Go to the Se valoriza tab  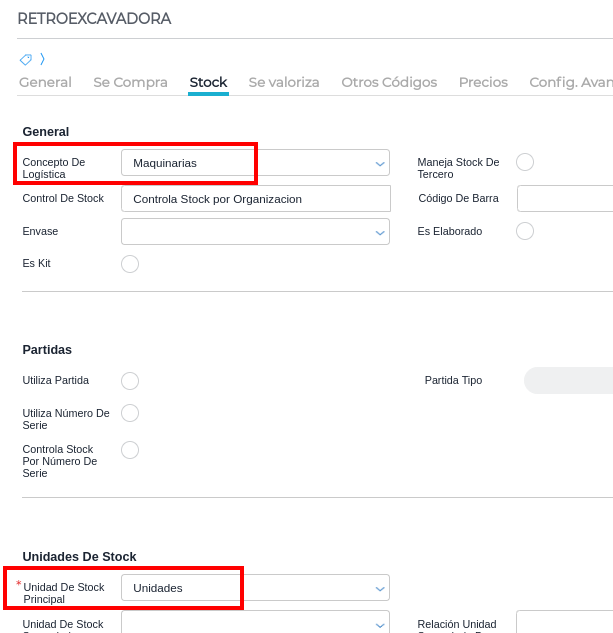[x=284, y=82]
